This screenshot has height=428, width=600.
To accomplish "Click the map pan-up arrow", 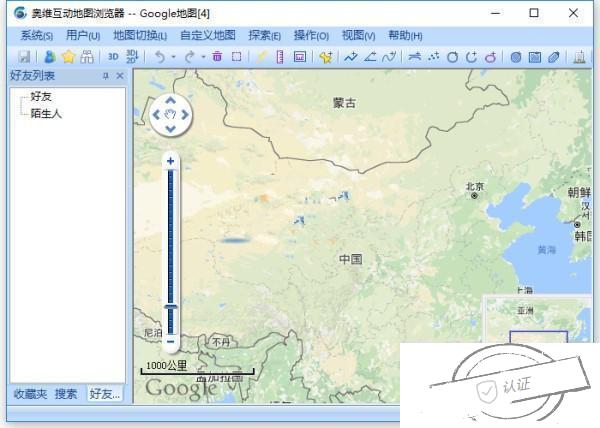I will pyautogui.click(x=170, y=101).
